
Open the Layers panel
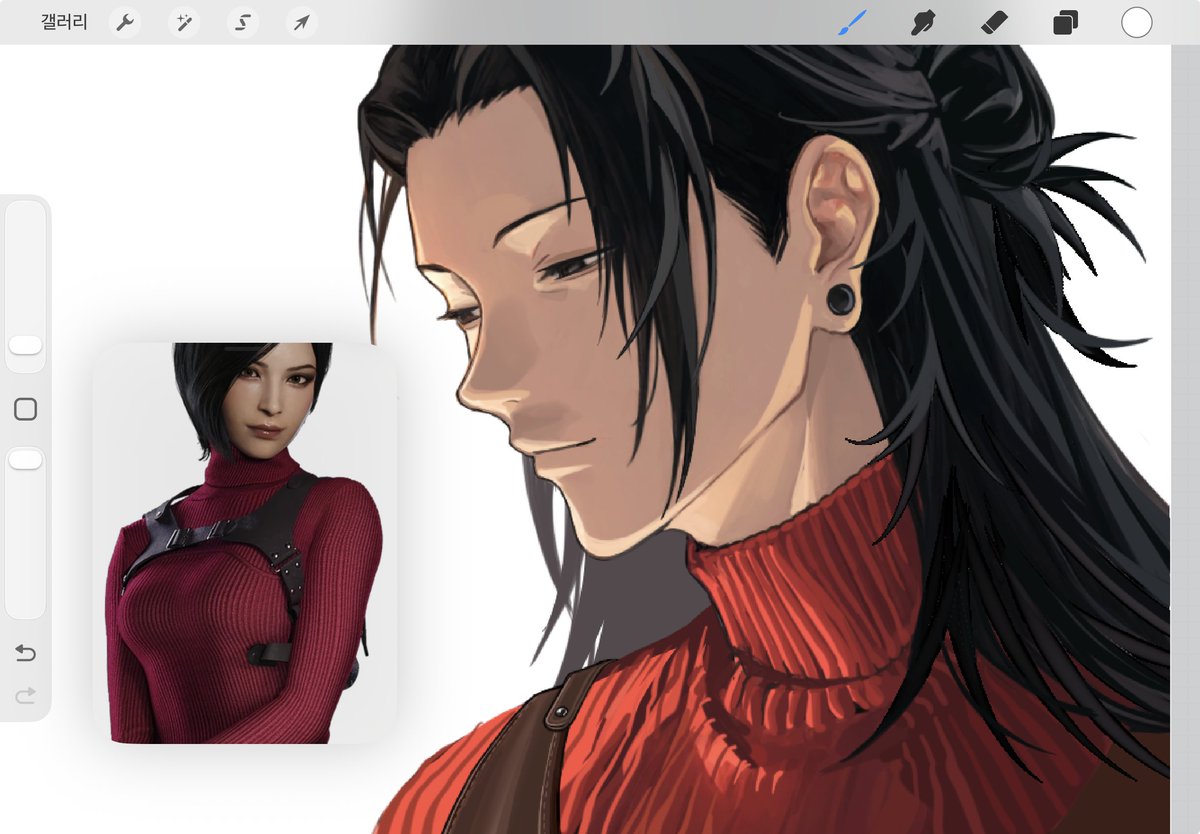[x=1065, y=22]
